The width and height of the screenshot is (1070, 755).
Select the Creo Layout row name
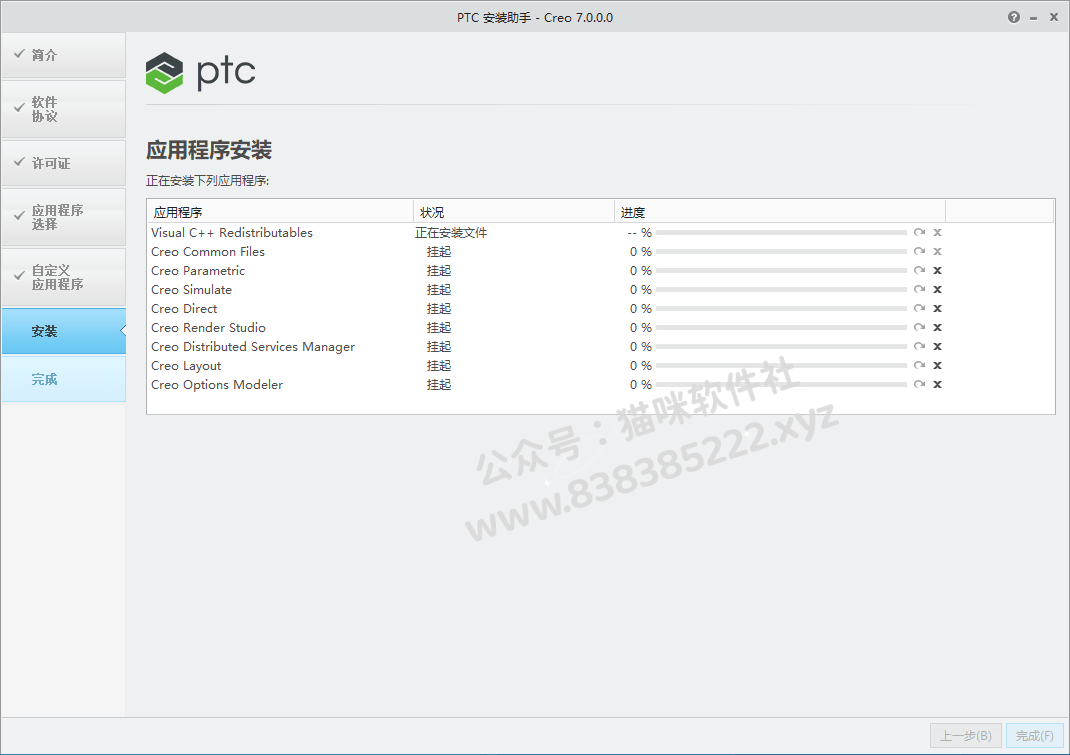coord(186,366)
